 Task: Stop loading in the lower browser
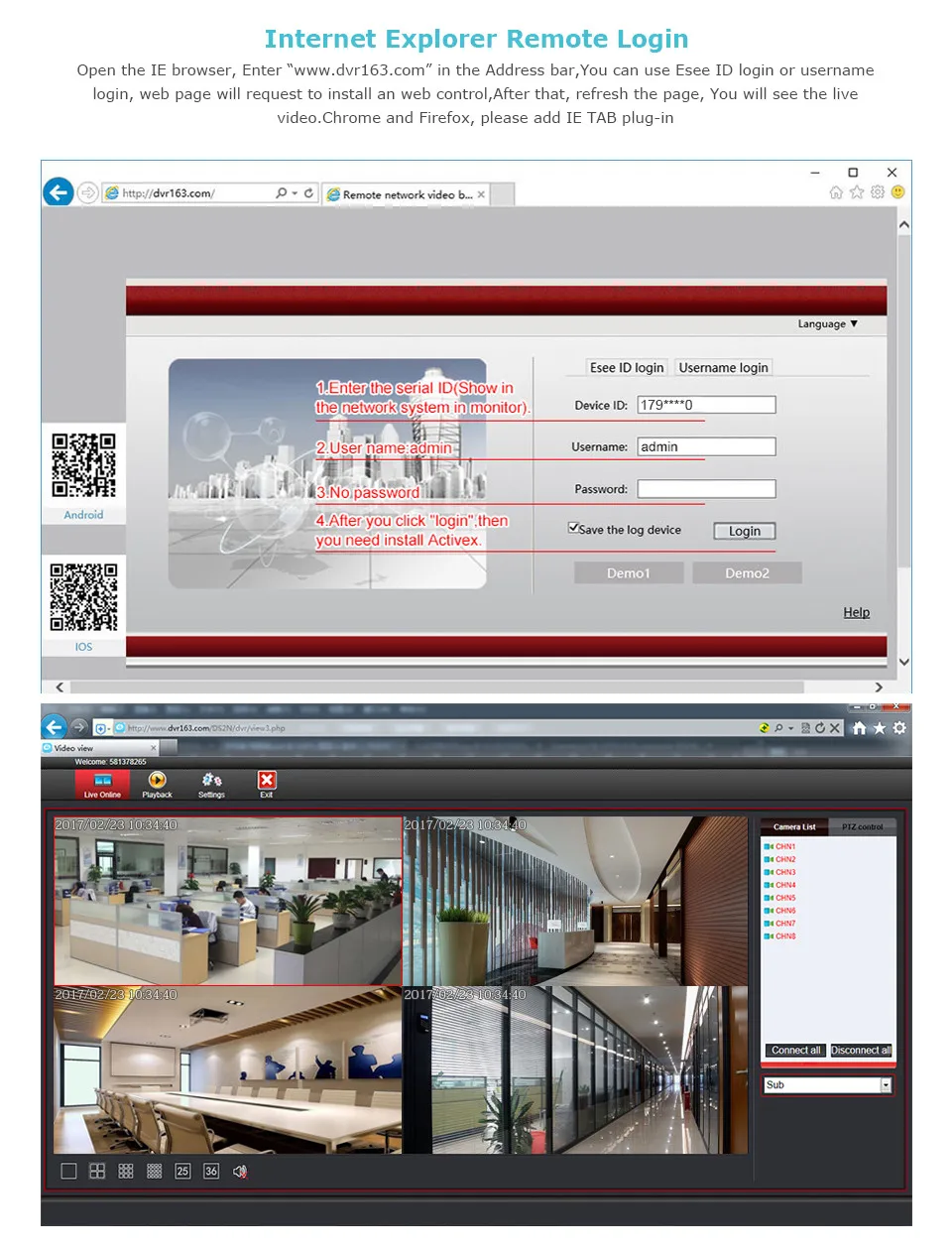pos(835,728)
